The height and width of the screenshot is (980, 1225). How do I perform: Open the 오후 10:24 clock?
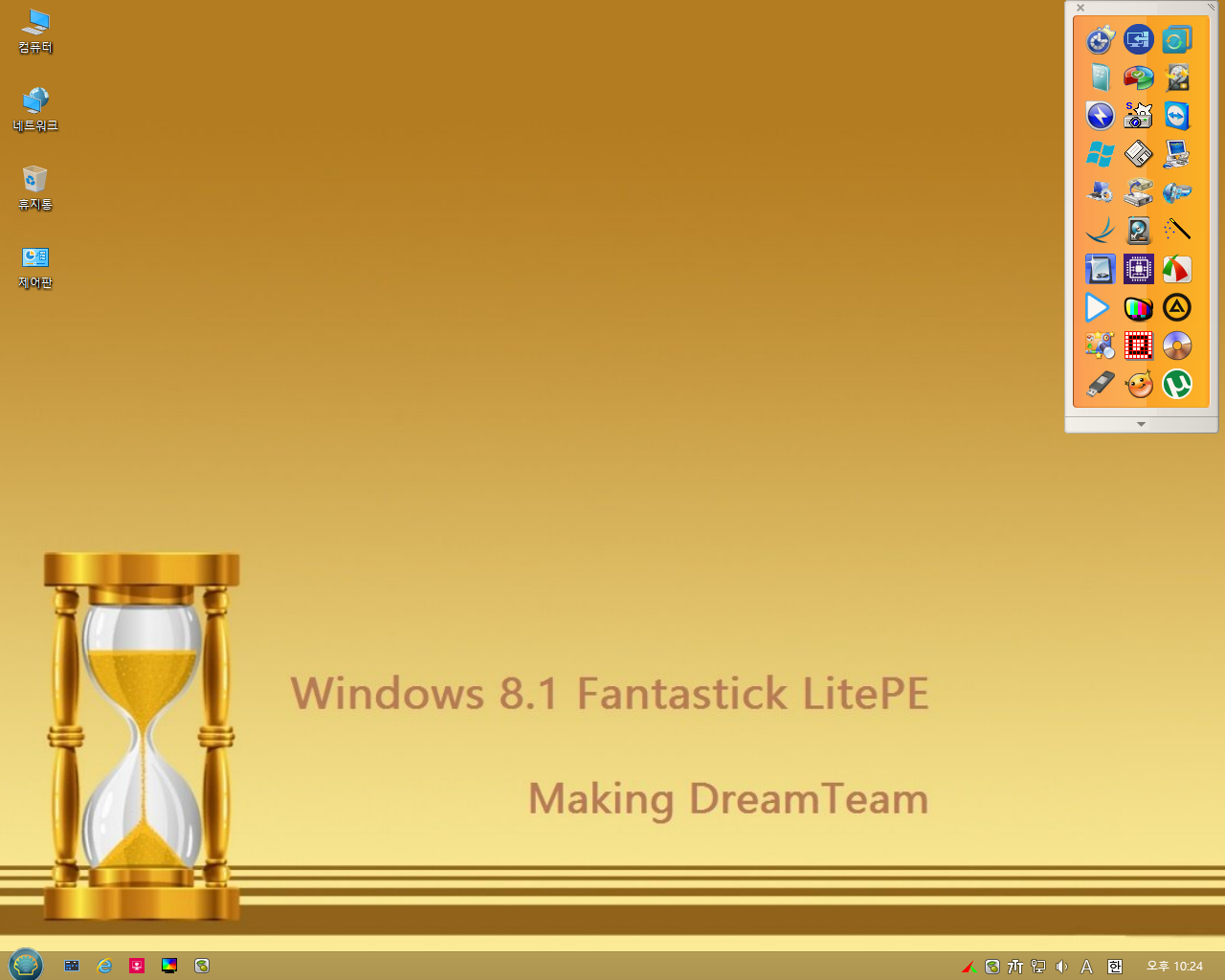[1174, 967]
